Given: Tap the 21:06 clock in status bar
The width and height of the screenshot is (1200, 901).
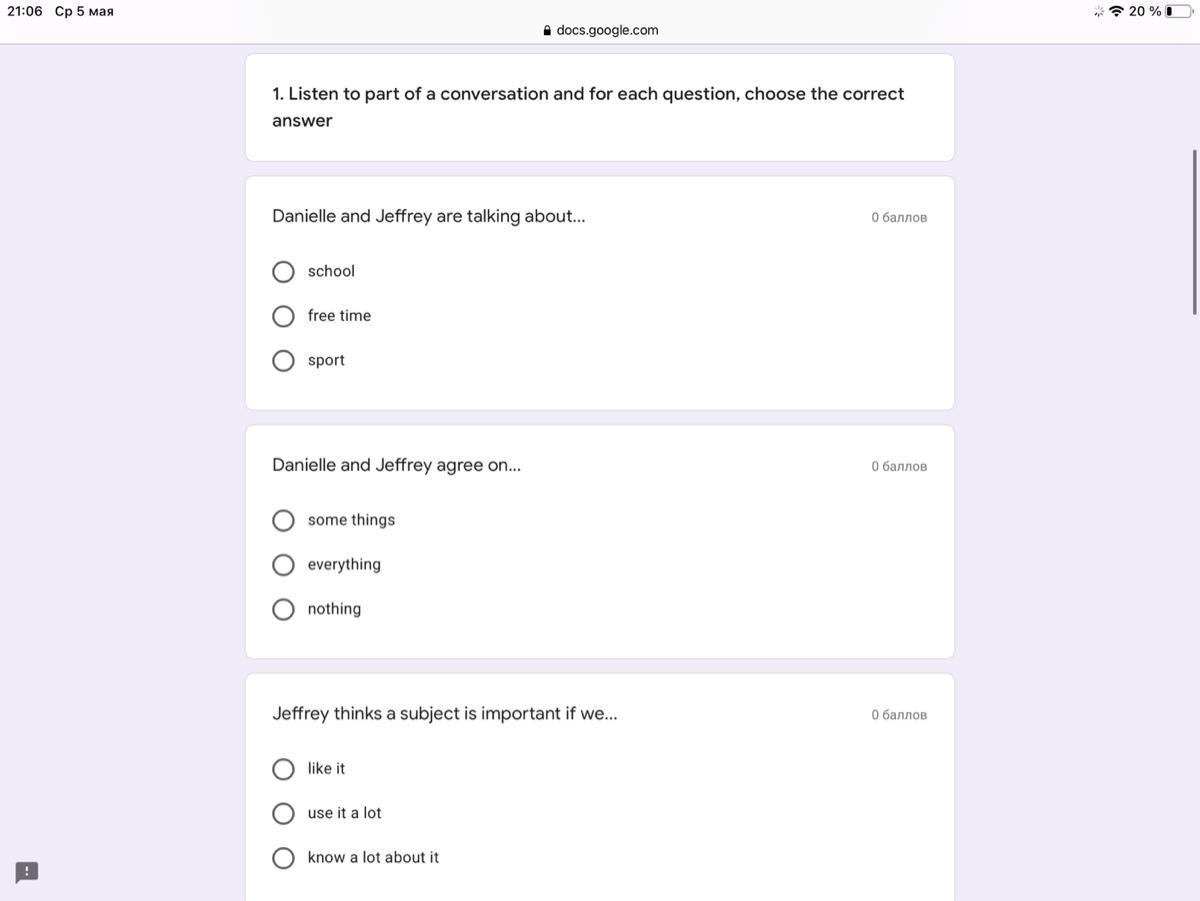Looking at the screenshot, I should pyautogui.click(x=25, y=11).
